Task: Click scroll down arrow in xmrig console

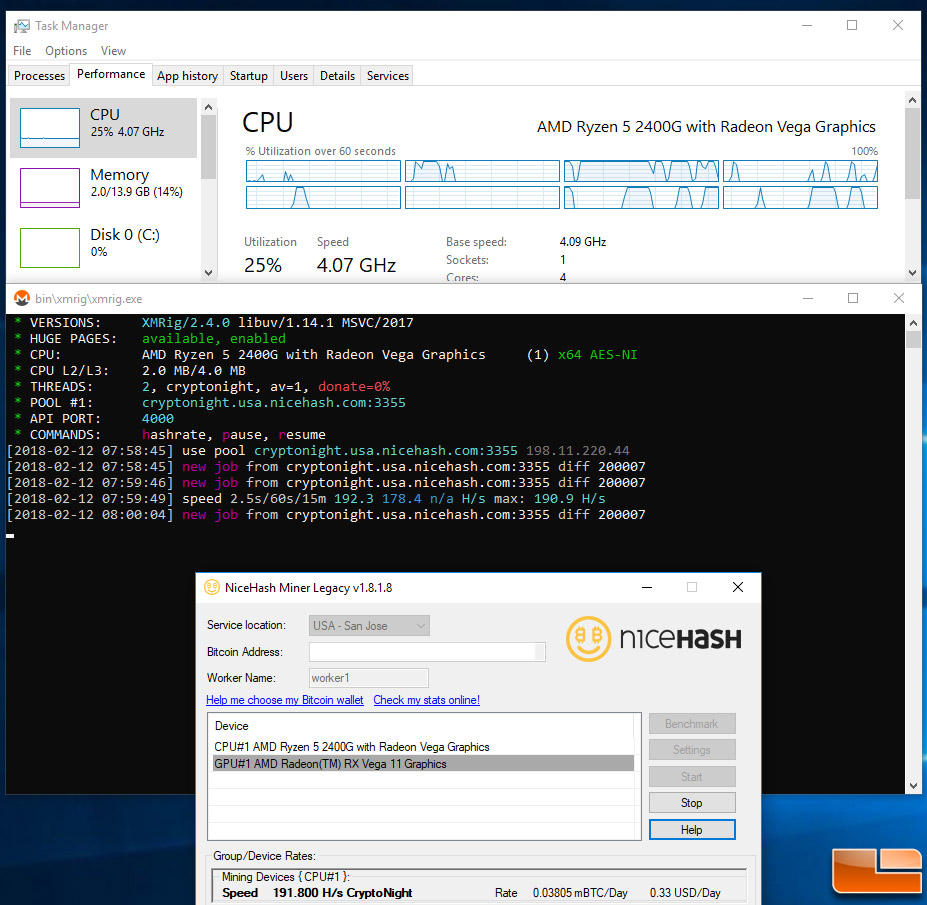Action: pos(913,786)
